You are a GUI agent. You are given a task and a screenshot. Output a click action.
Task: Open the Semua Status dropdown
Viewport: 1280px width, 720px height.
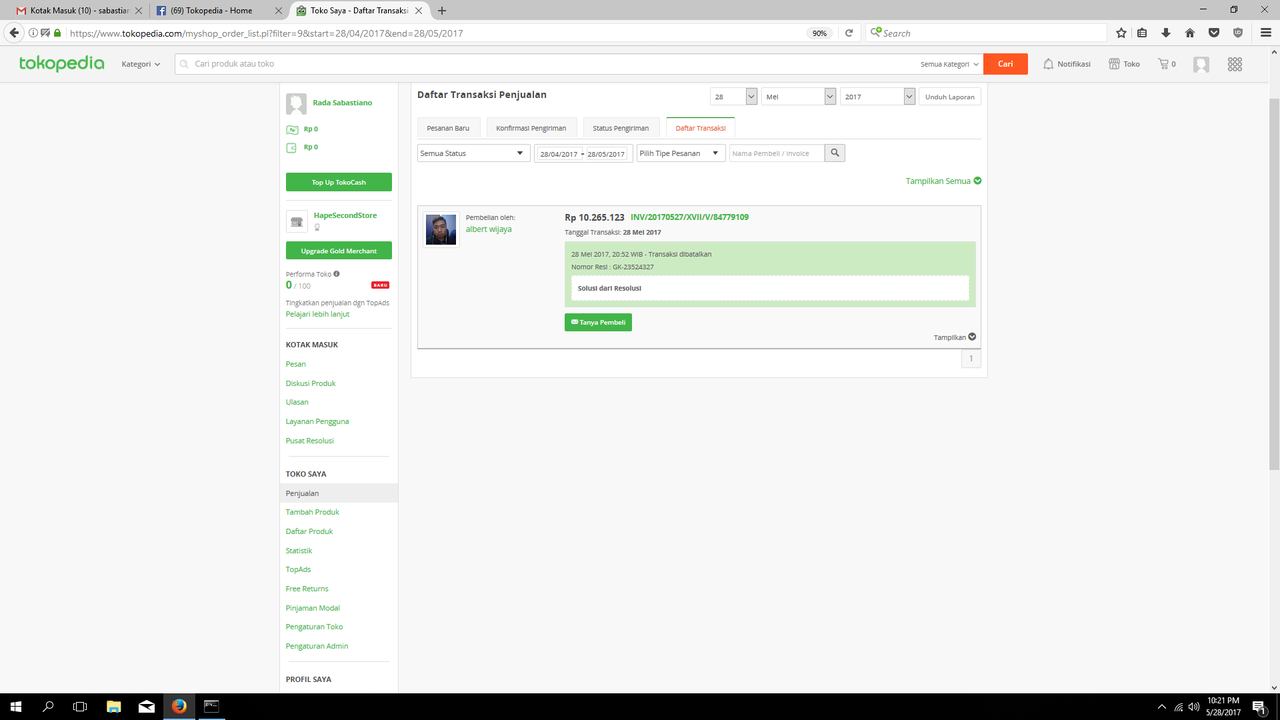tap(473, 153)
